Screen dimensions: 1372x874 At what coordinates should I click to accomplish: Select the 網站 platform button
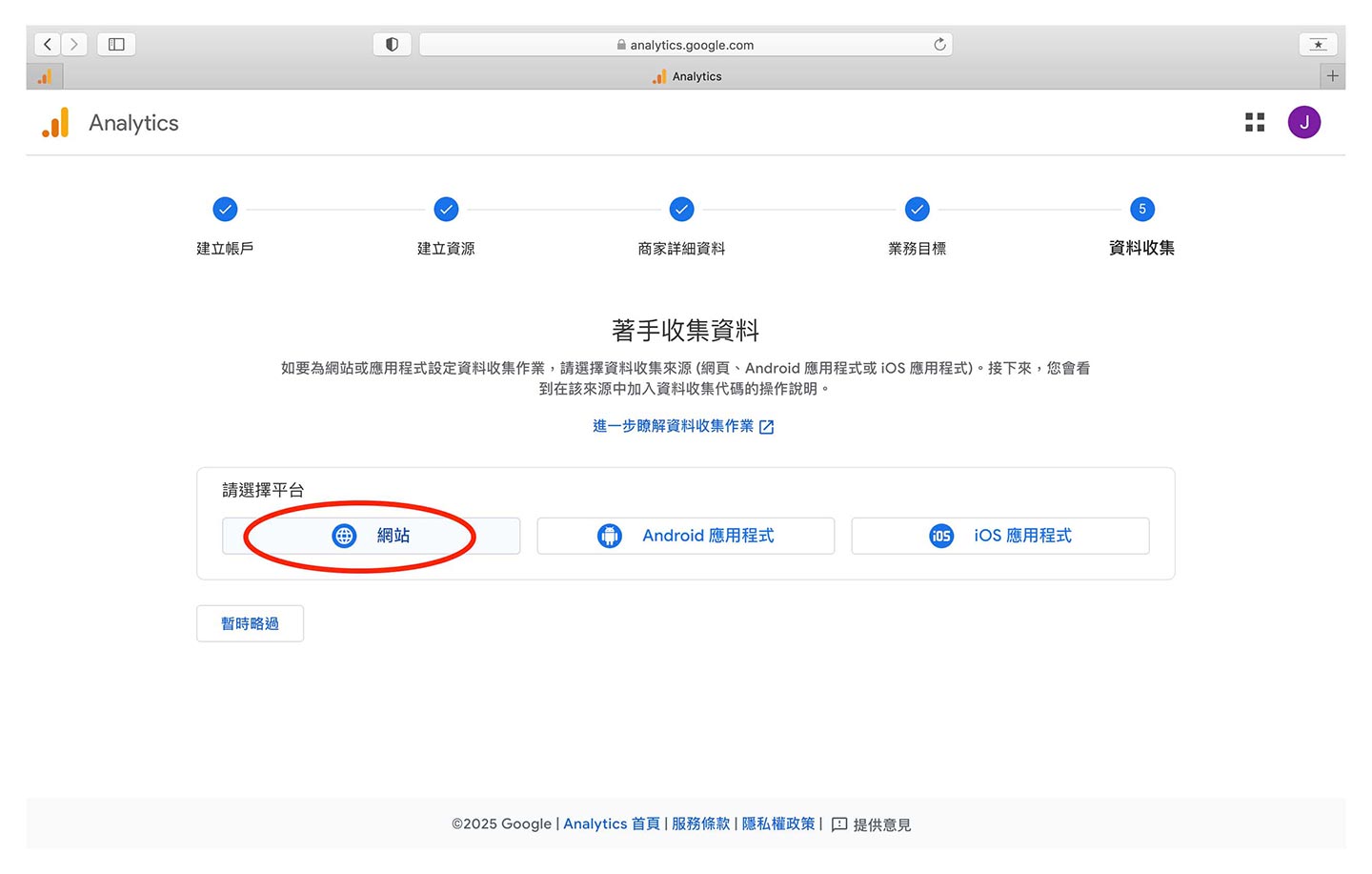tap(371, 536)
